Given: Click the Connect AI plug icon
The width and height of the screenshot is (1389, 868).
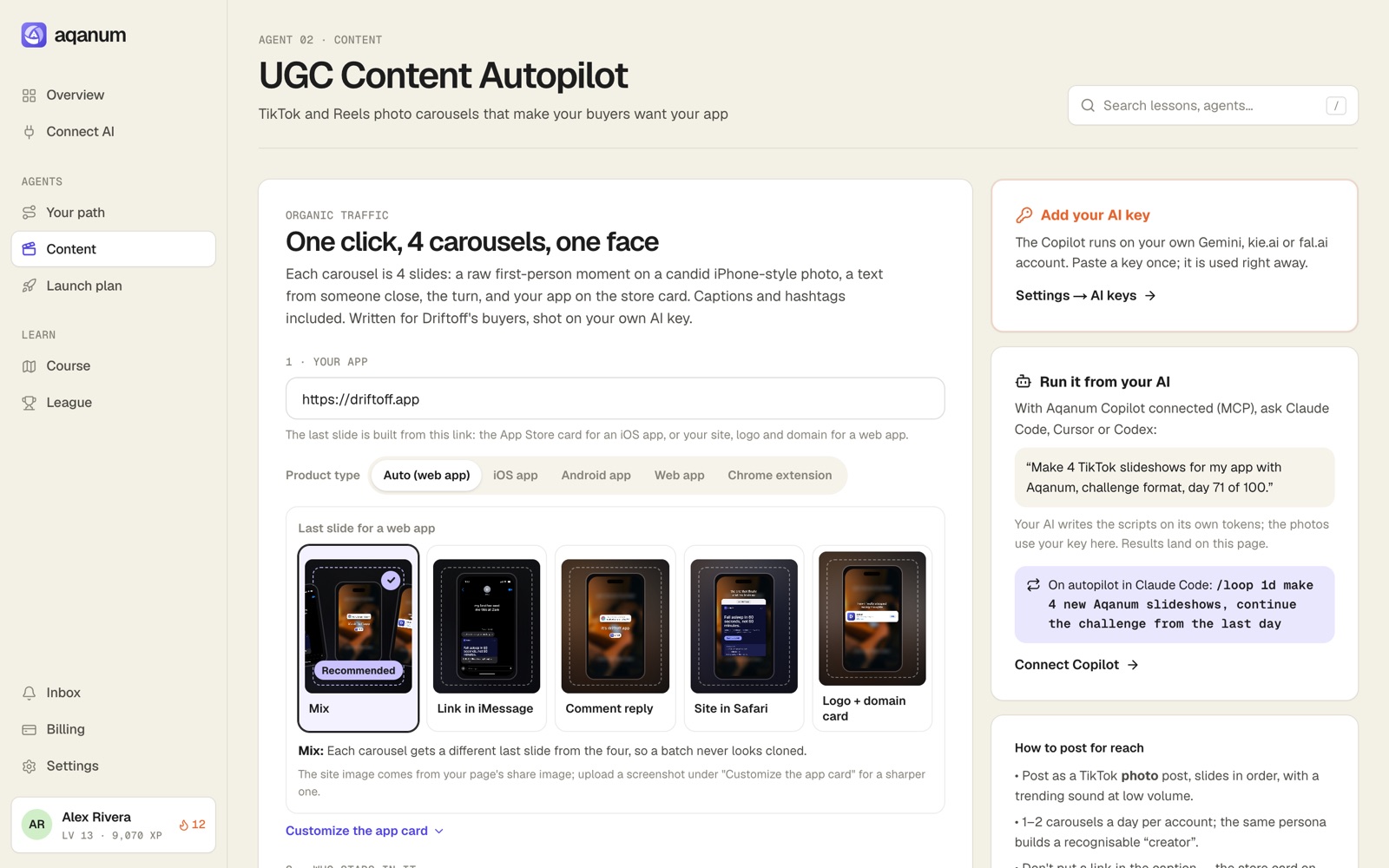Looking at the screenshot, I should pyautogui.click(x=30, y=132).
